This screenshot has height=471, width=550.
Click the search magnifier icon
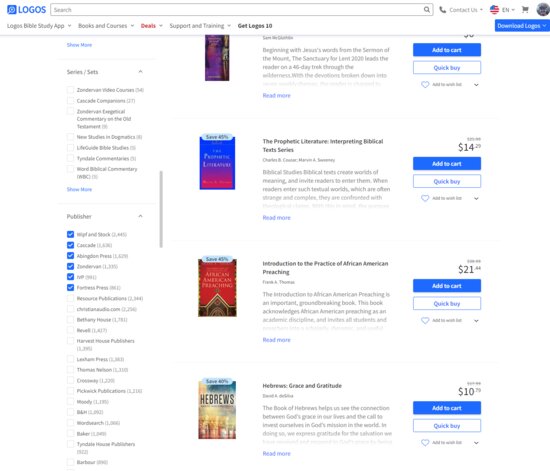pyautogui.click(x=427, y=9)
